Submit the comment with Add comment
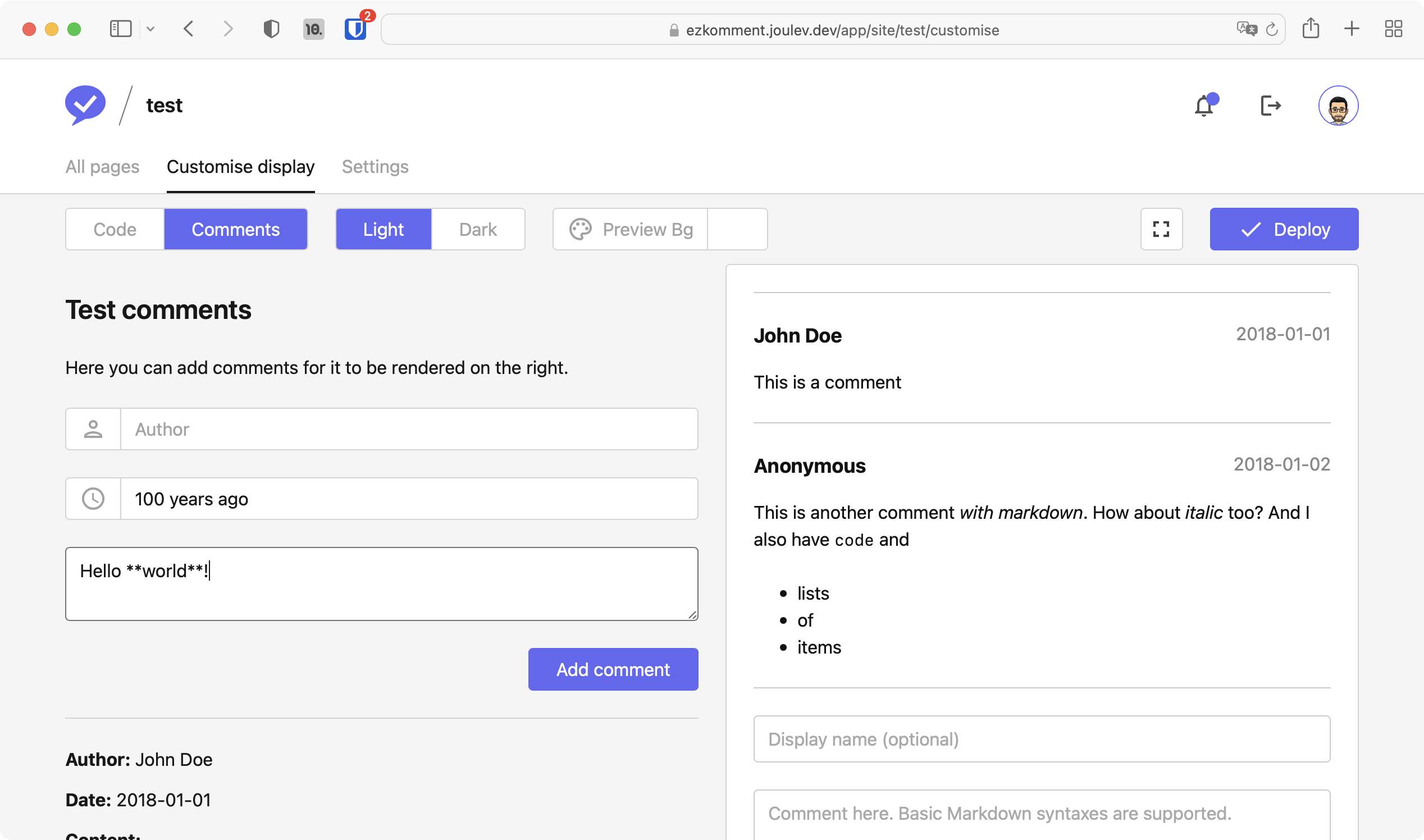1424x840 pixels. [x=613, y=669]
